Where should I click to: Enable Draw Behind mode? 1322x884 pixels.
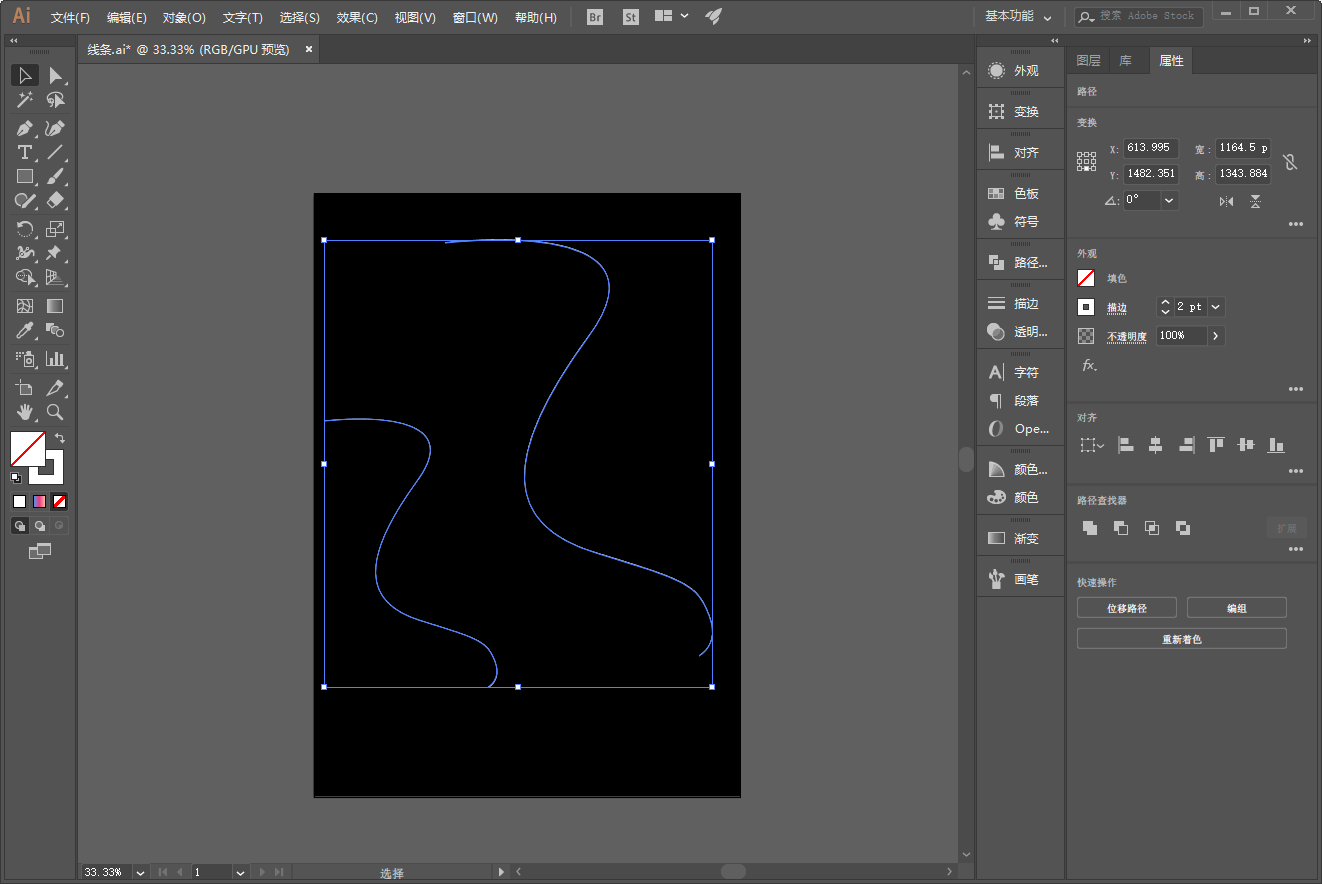click(x=40, y=525)
